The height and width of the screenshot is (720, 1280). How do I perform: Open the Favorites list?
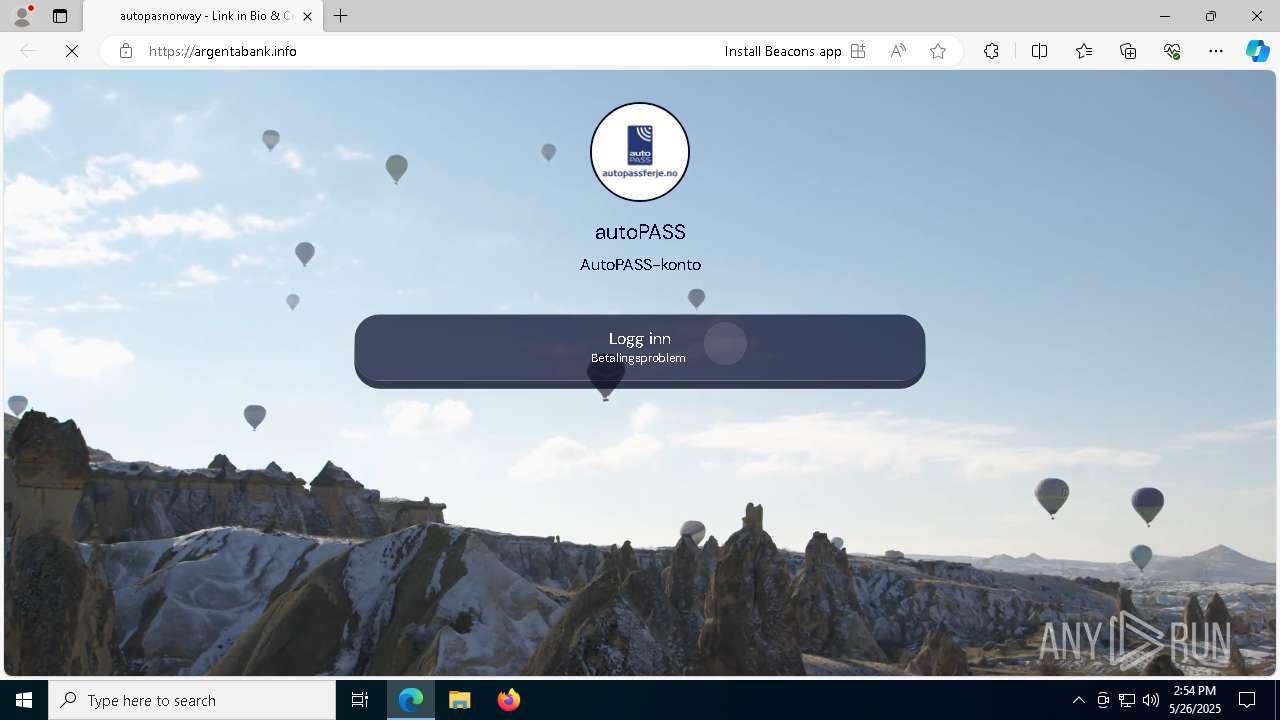point(1084,51)
